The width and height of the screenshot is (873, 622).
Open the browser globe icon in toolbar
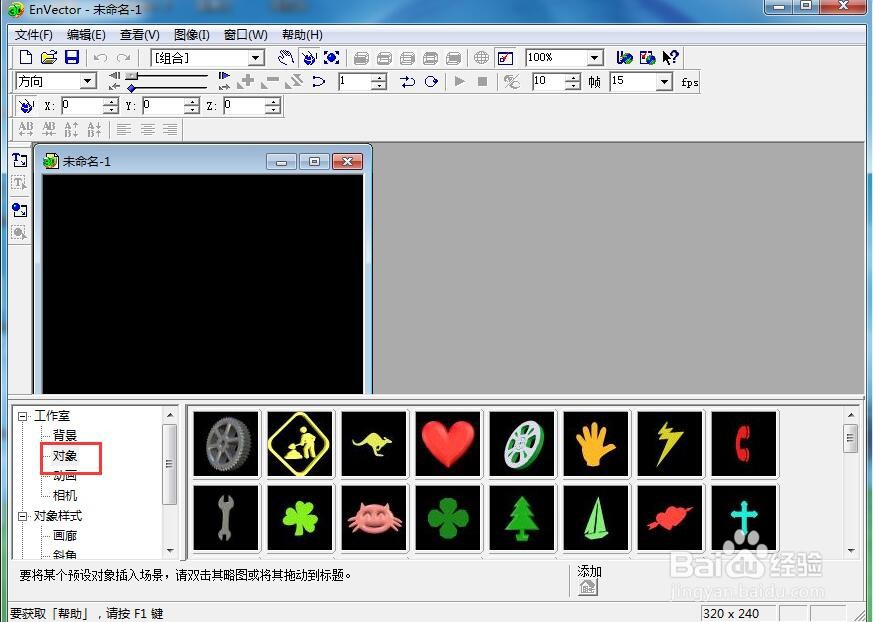point(625,57)
